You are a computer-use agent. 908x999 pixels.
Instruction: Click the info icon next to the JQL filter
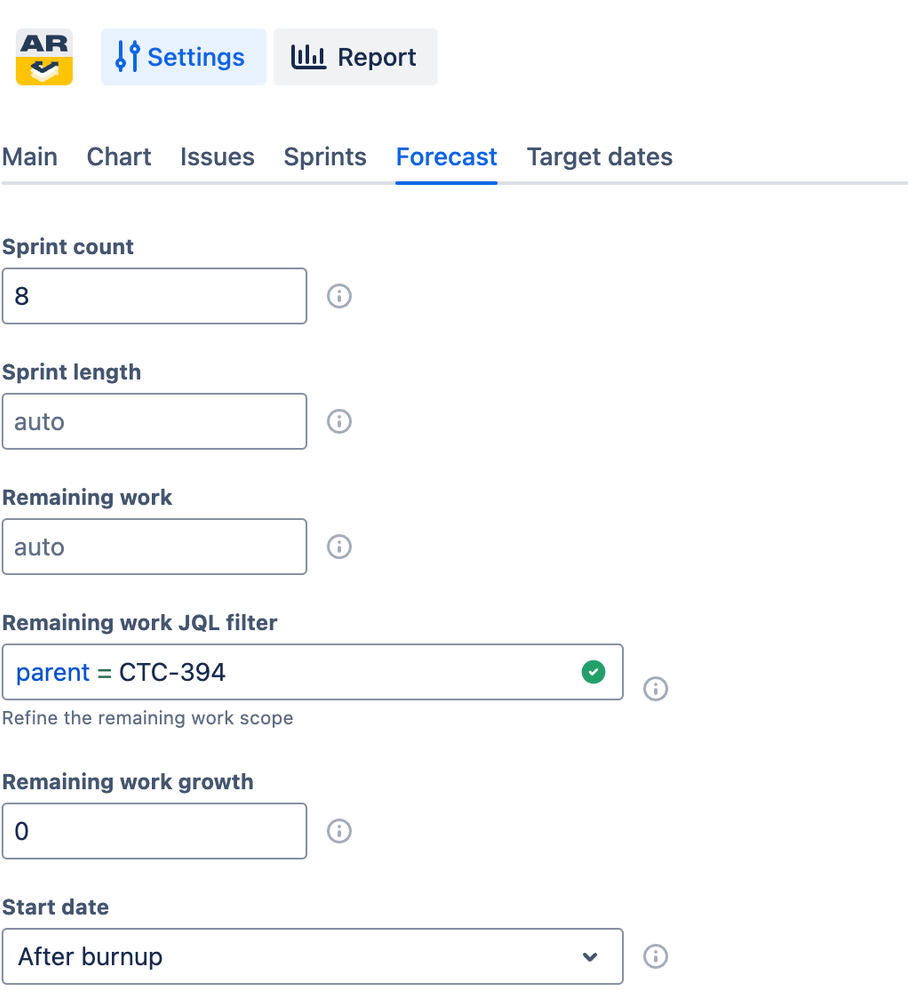pyautogui.click(x=656, y=689)
